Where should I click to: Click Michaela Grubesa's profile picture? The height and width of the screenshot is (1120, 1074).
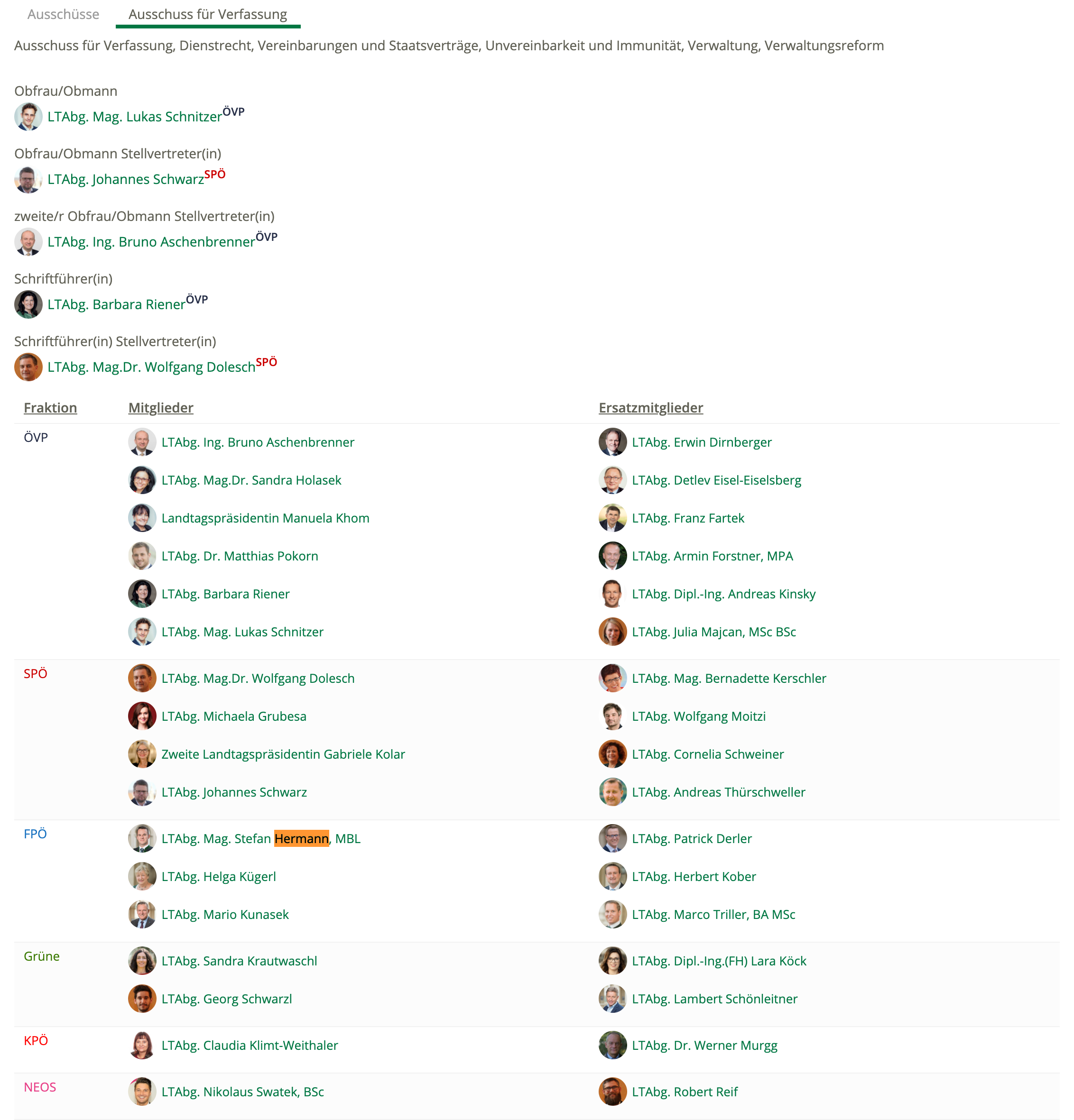point(142,716)
